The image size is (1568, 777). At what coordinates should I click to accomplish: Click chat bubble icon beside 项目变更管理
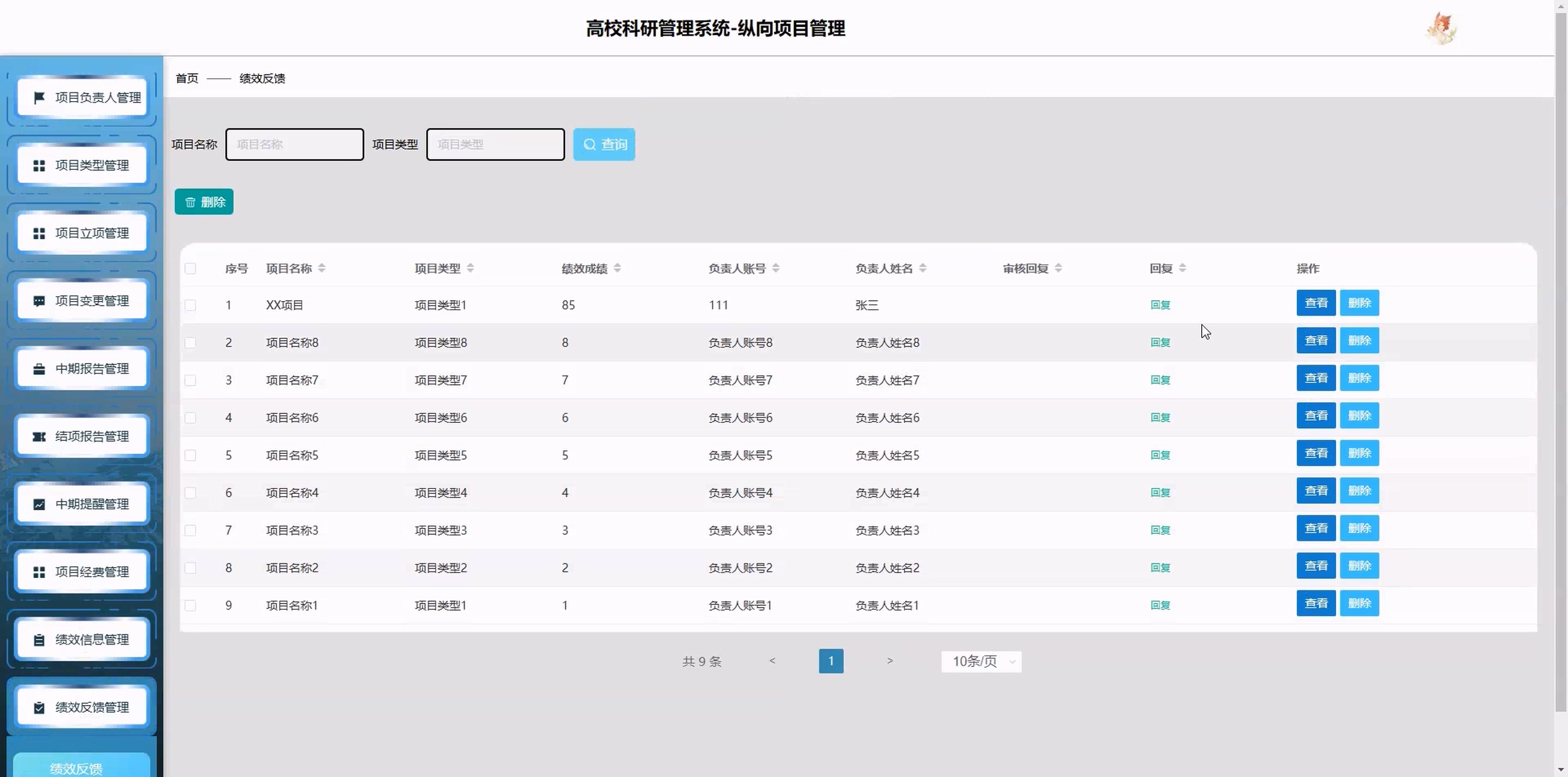point(39,301)
